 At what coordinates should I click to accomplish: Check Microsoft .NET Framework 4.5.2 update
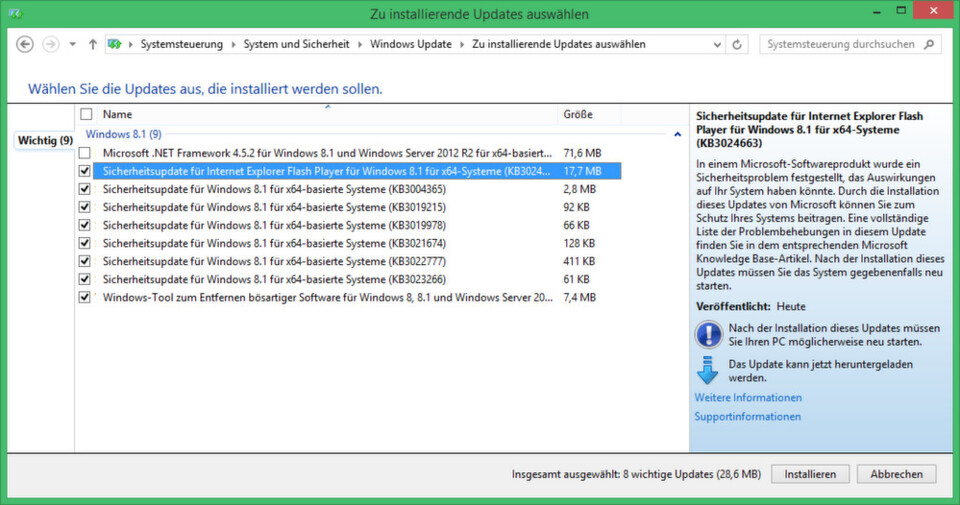point(84,153)
